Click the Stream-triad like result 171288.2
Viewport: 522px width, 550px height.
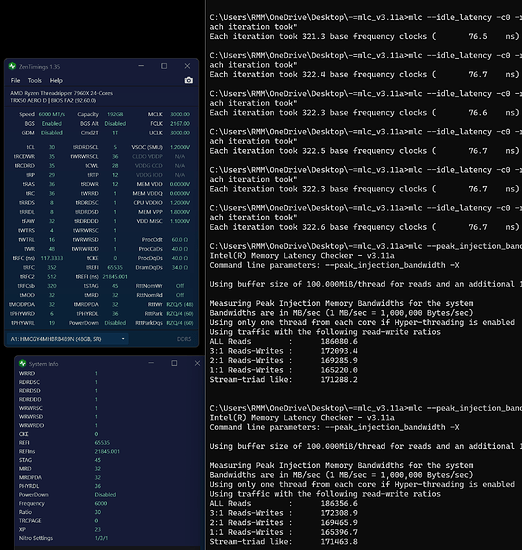pyautogui.click(x=339, y=380)
